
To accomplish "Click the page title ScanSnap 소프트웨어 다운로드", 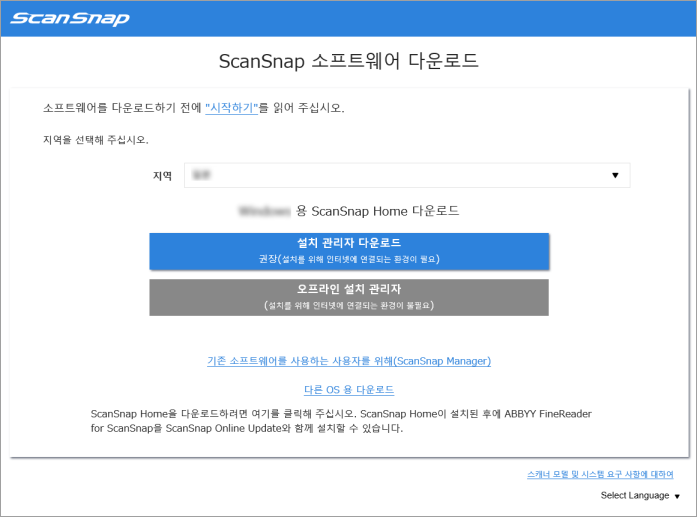I will (x=348, y=61).
